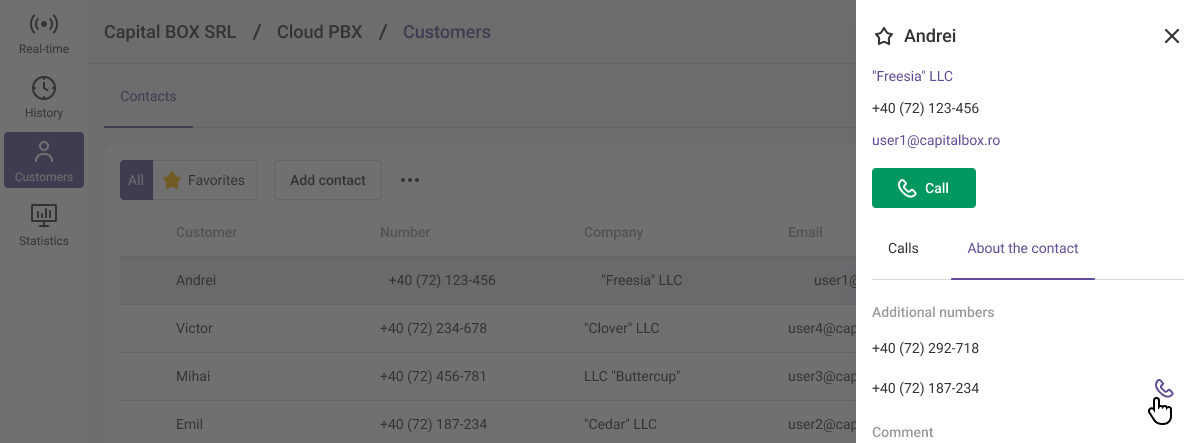
Task: Select the All contacts filter
Action: [136, 180]
